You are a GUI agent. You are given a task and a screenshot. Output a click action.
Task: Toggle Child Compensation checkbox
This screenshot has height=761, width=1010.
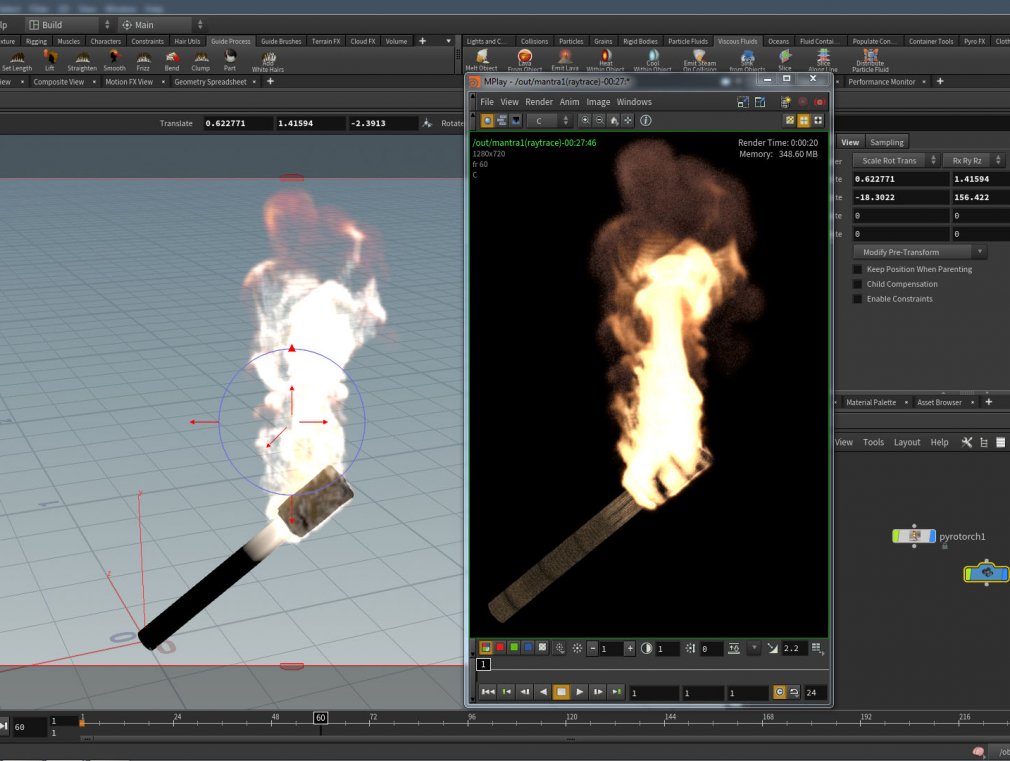click(x=857, y=284)
